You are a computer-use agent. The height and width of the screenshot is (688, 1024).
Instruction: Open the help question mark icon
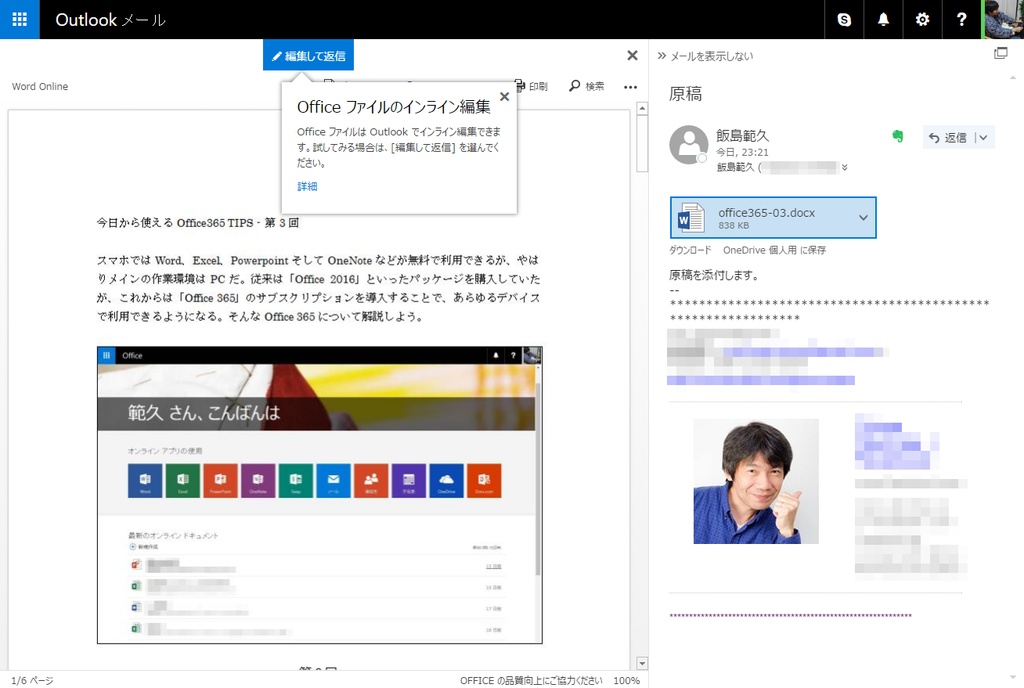click(x=961, y=20)
